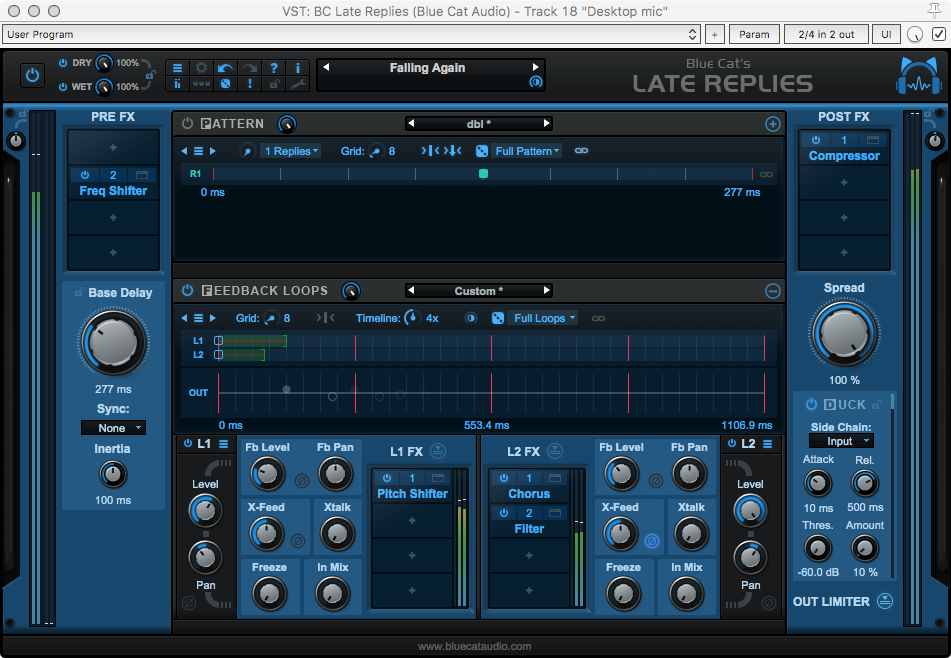Click the Feedback Loops randomize dice icon
The height and width of the screenshot is (658, 951).
click(497, 318)
